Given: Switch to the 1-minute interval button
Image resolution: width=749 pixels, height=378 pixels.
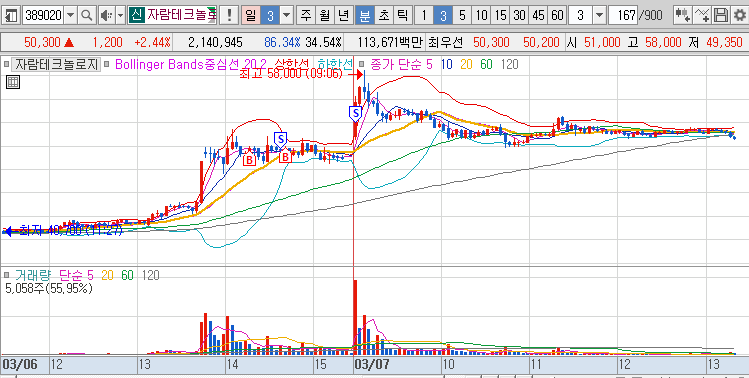Looking at the screenshot, I should pyautogui.click(x=423, y=16).
